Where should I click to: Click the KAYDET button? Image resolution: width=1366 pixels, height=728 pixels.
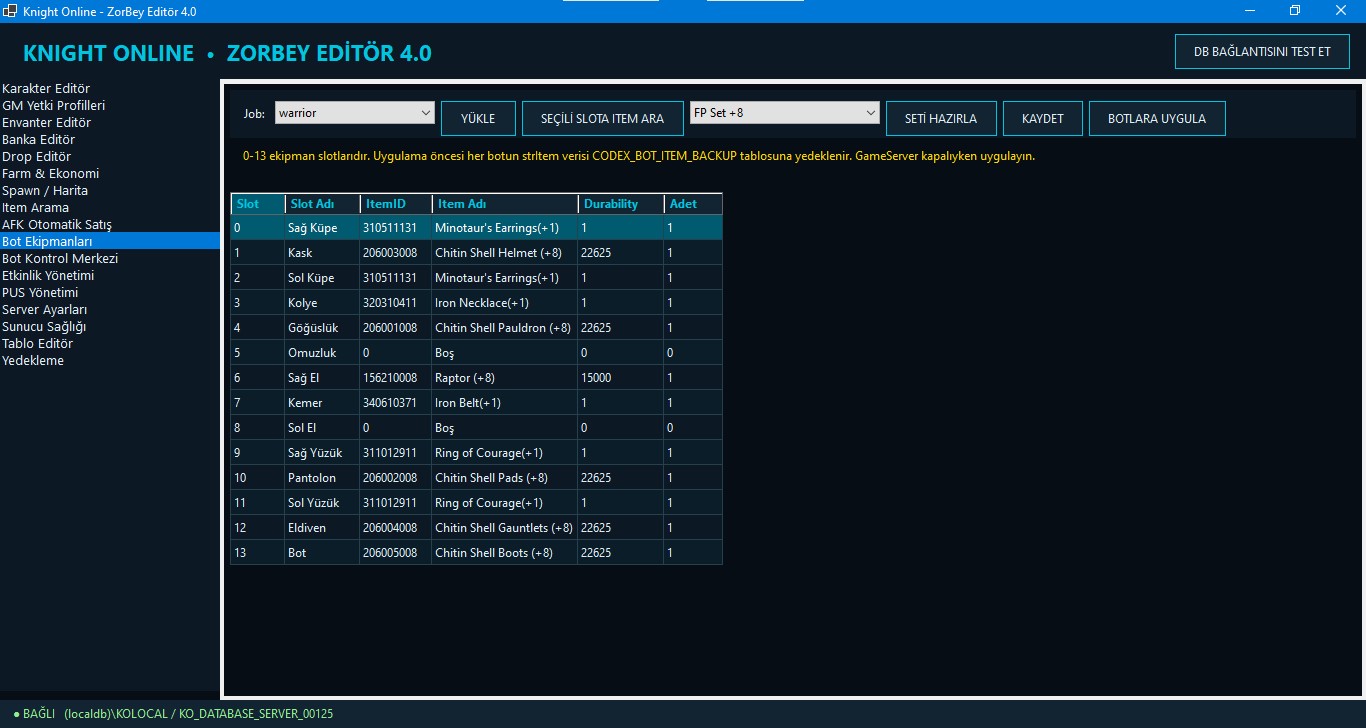tap(1043, 118)
